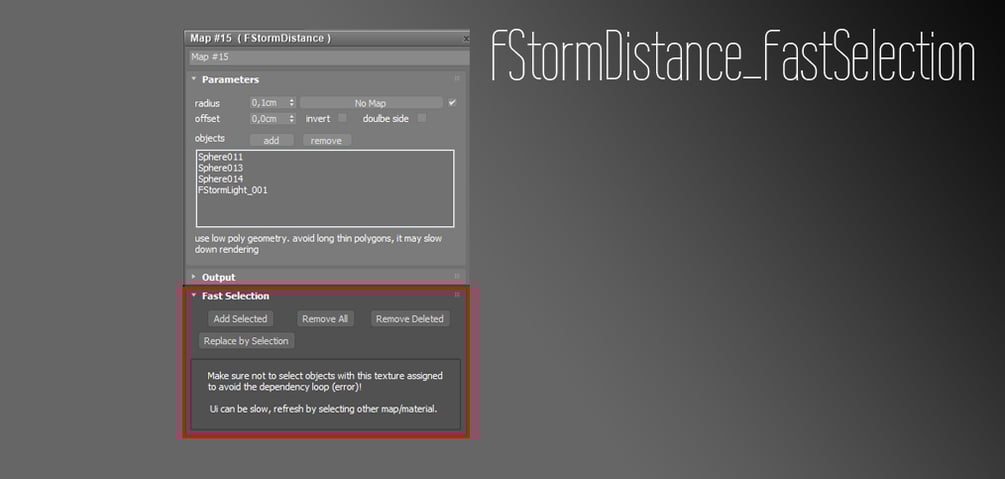1005x479 pixels.
Task: Click the radius value field
Action: [x=268, y=103]
